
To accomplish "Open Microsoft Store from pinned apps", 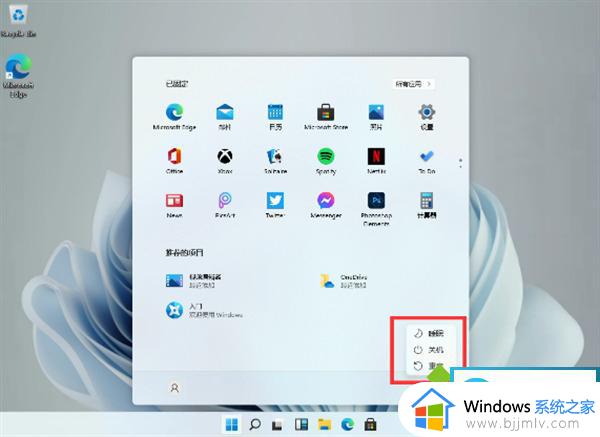I will coord(326,117).
